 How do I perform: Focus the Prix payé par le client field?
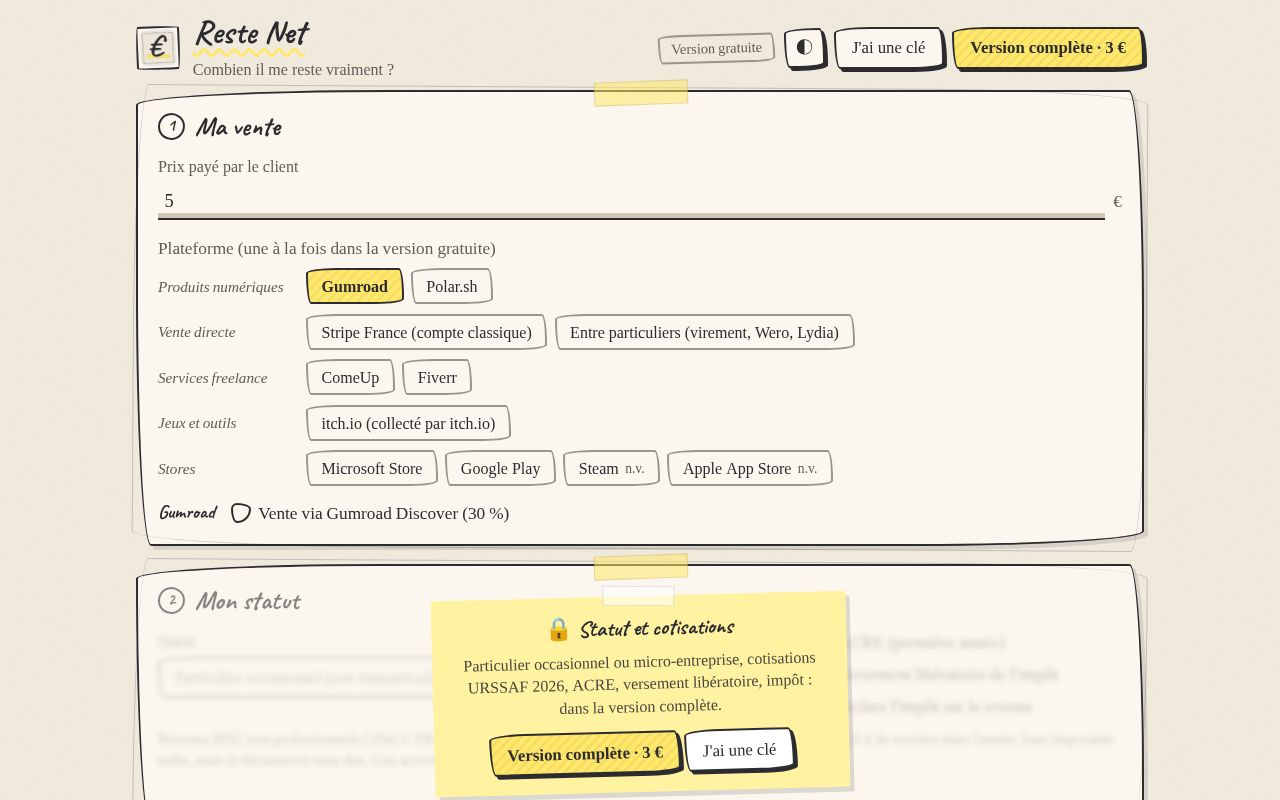pyautogui.click(x=631, y=201)
